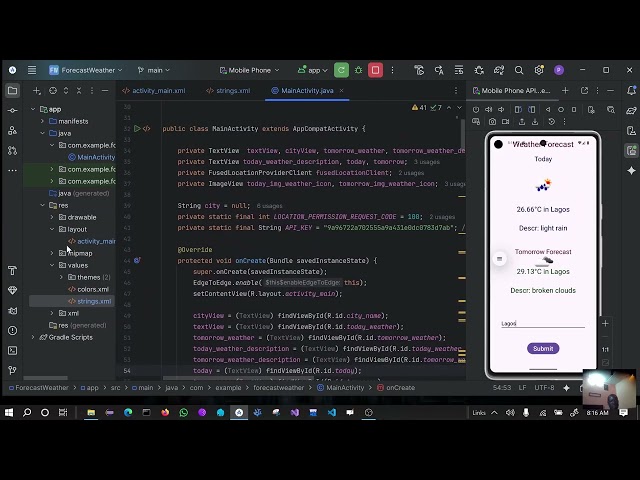The height and width of the screenshot is (480, 640).
Task: Click the project tree horizontal scrollbar
Action: pyautogui.click(x=45, y=378)
